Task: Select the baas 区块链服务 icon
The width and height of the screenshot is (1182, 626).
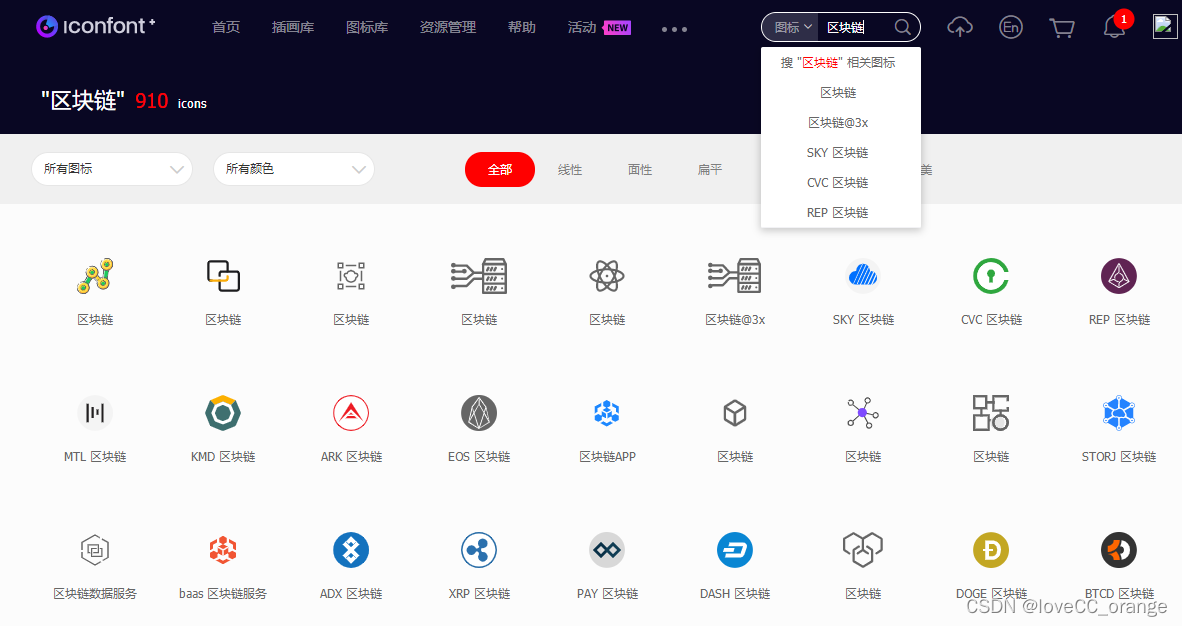Action: (x=223, y=550)
